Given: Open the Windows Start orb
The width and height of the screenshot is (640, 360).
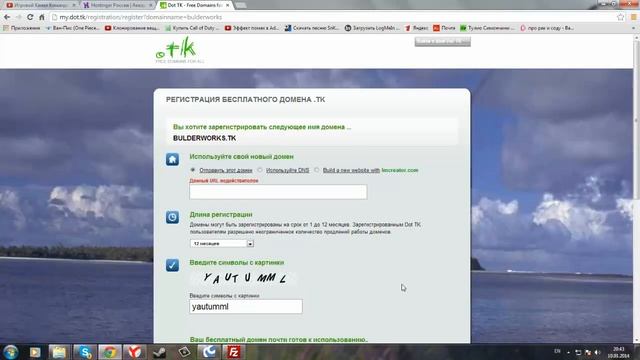Looking at the screenshot, I should pyautogui.click(x=11, y=352).
